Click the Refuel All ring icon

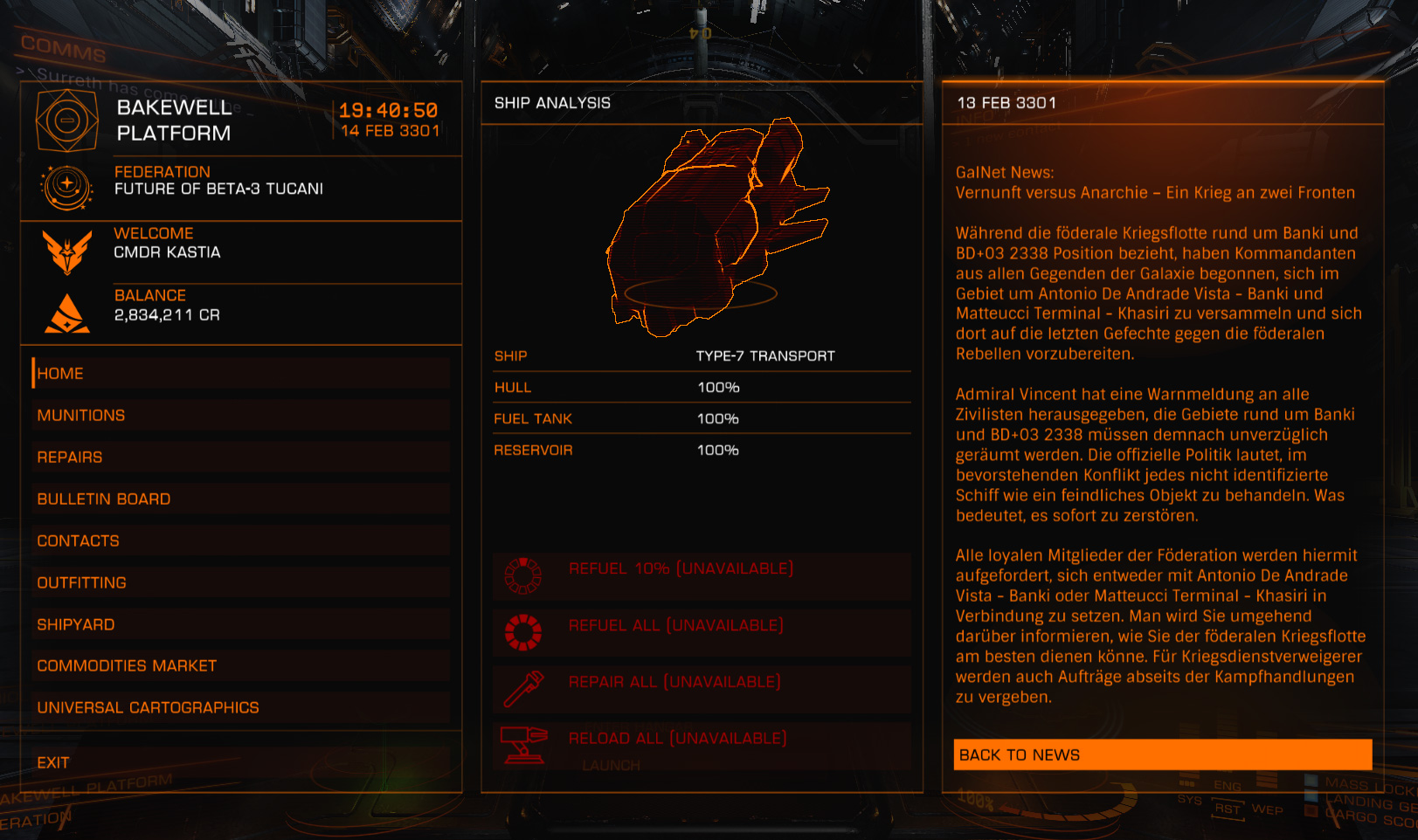523,632
